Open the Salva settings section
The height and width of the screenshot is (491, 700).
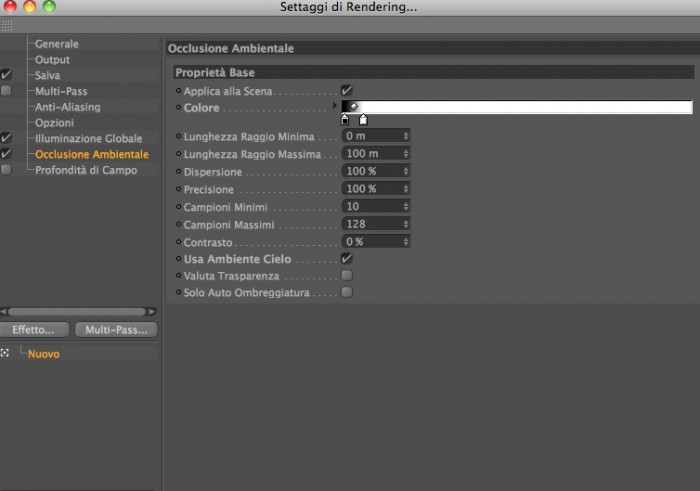(x=47, y=75)
